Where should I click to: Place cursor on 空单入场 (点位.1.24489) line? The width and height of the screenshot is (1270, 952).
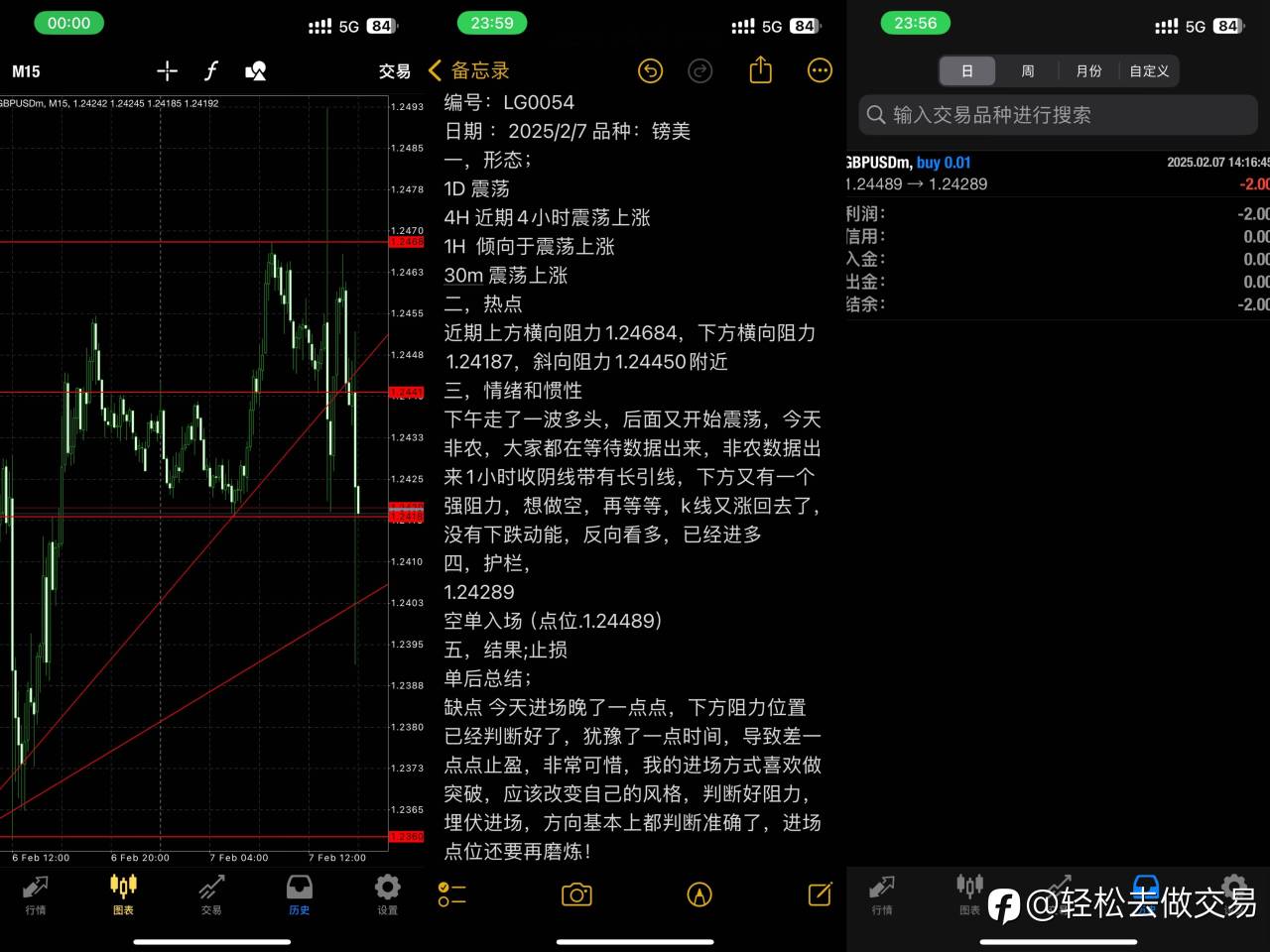[x=553, y=621]
